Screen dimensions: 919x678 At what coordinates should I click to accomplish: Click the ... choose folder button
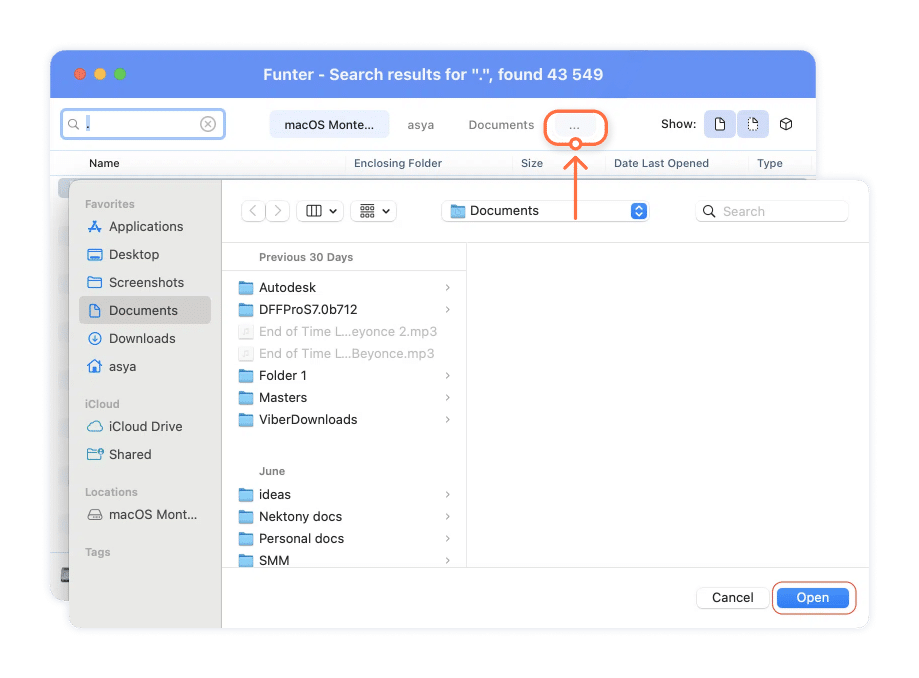tap(574, 125)
